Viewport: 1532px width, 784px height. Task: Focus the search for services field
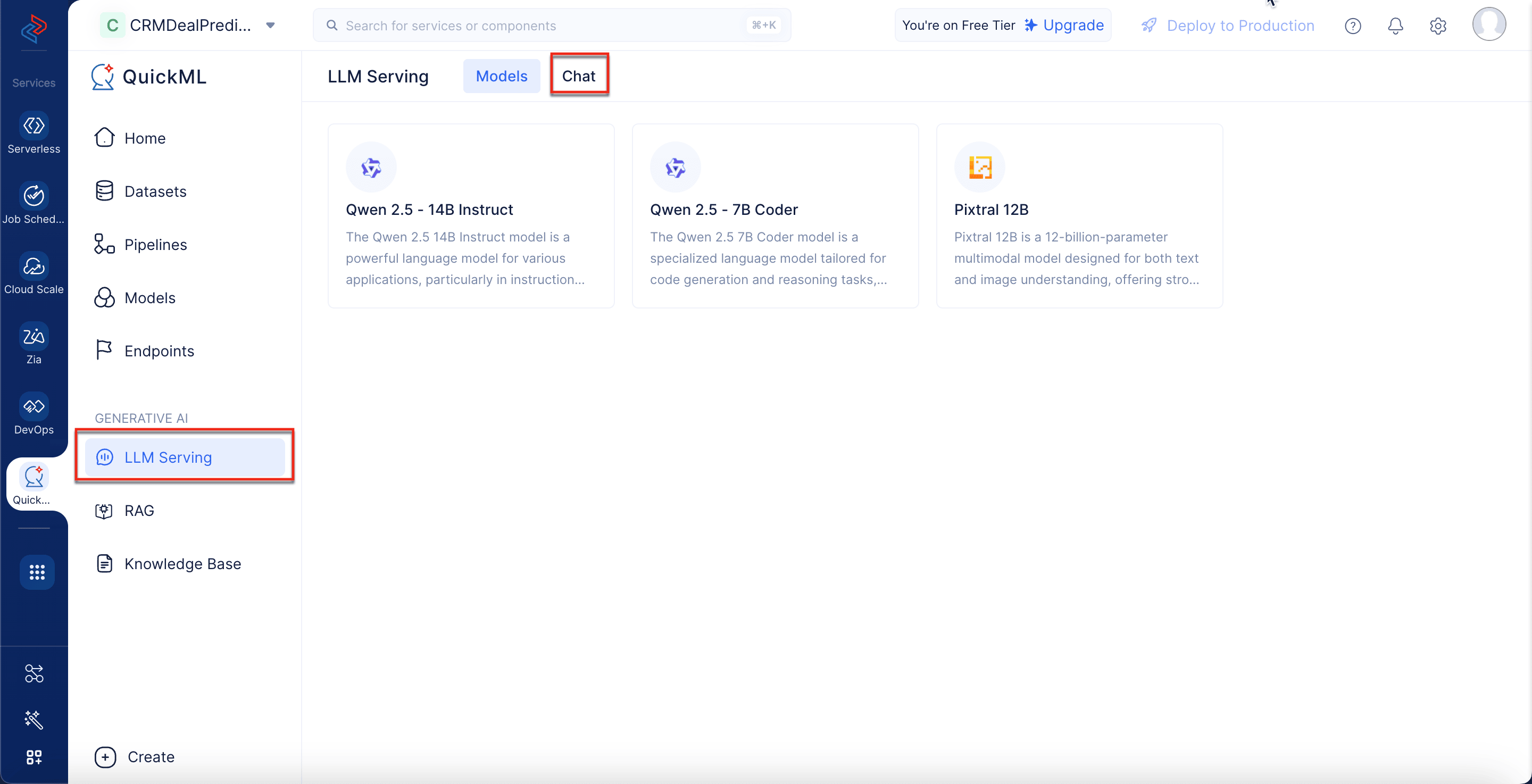click(x=552, y=26)
